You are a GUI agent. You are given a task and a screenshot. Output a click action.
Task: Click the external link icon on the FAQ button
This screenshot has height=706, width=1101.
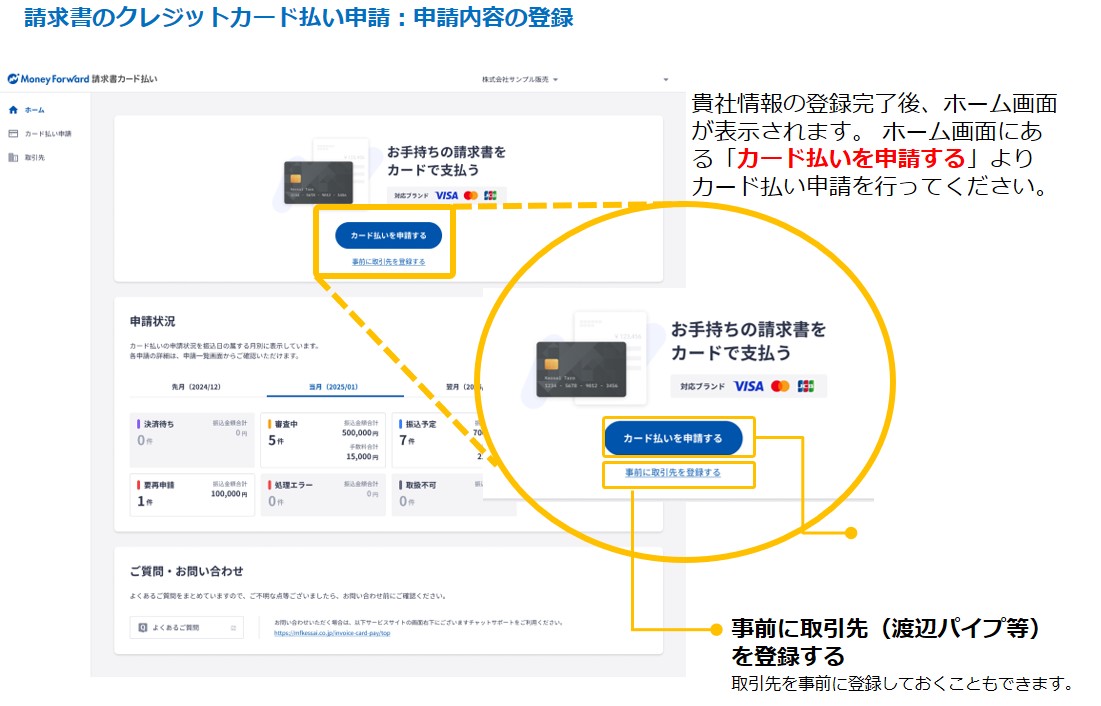(233, 628)
